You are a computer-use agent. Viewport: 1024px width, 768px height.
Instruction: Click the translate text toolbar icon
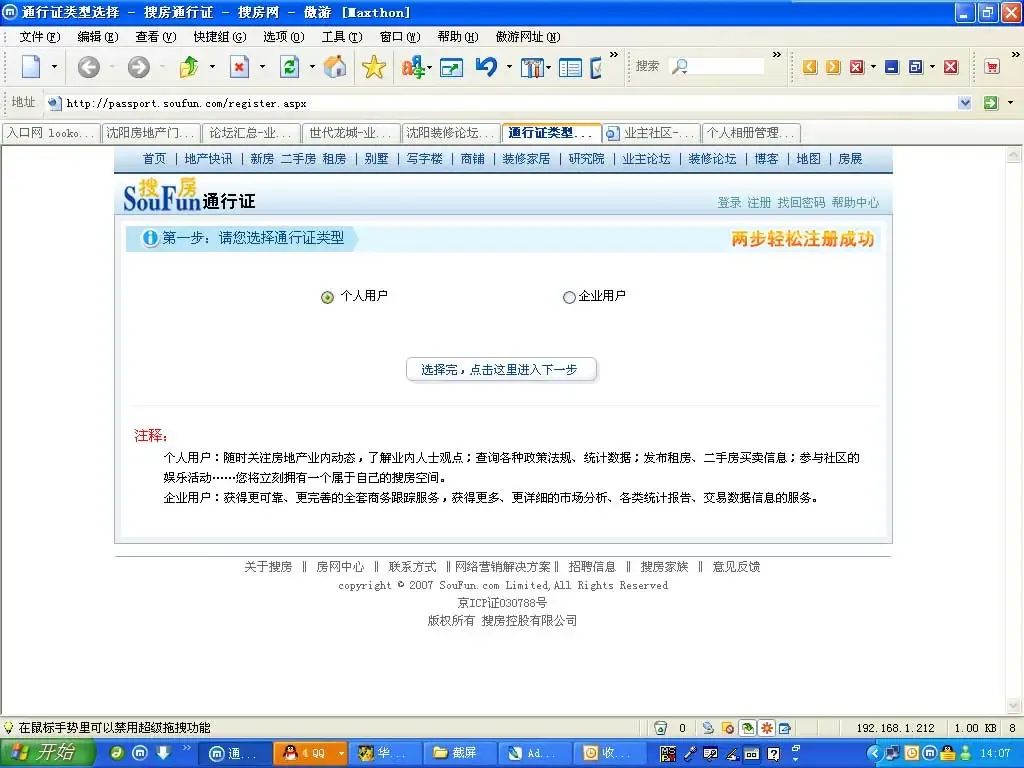[413, 67]
